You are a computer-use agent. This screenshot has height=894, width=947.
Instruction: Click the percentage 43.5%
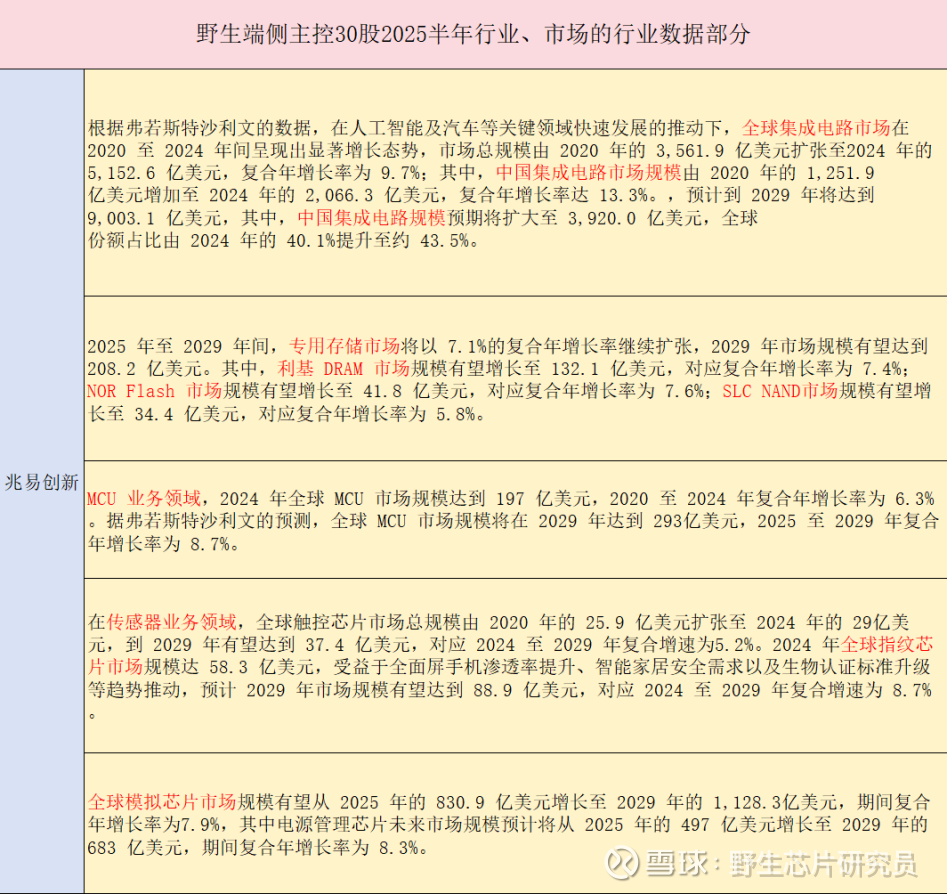click(x=445, y=240)
